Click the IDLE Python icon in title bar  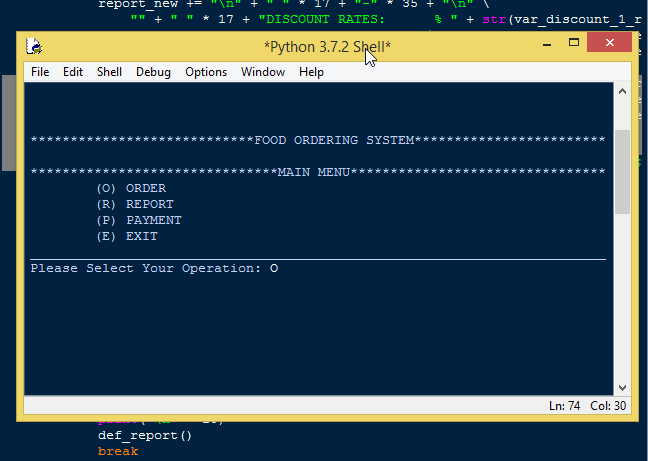point(34,46)
